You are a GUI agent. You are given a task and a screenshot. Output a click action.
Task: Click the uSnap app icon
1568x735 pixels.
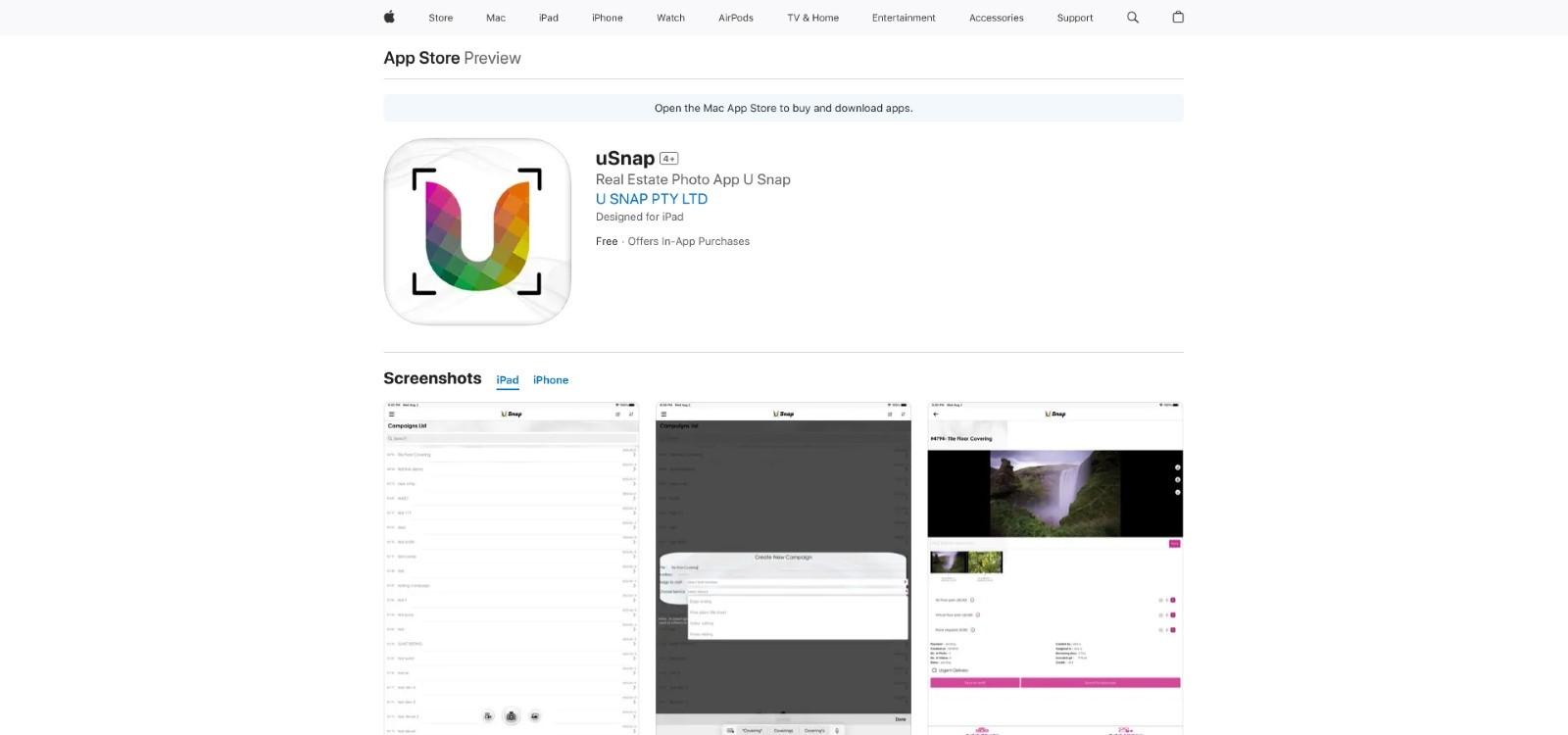point(477,231)
